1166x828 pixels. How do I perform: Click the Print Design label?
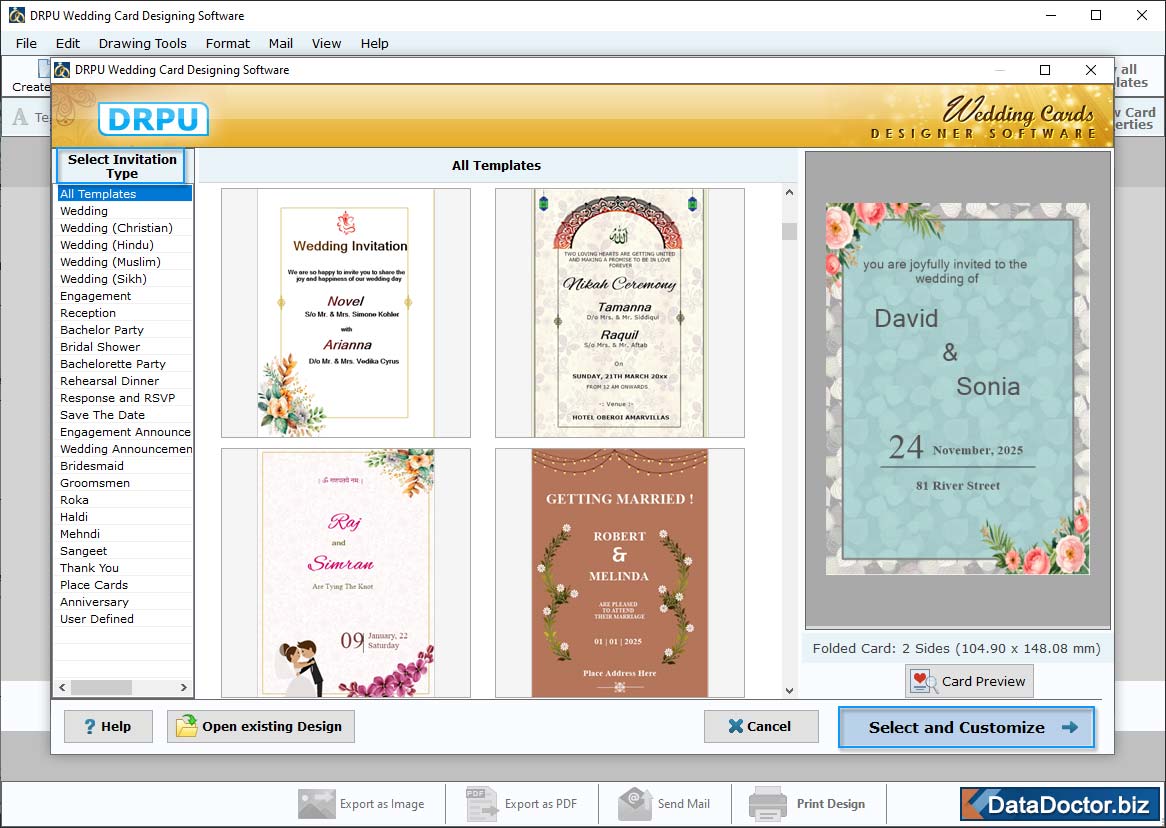click(x=831, y=803)
